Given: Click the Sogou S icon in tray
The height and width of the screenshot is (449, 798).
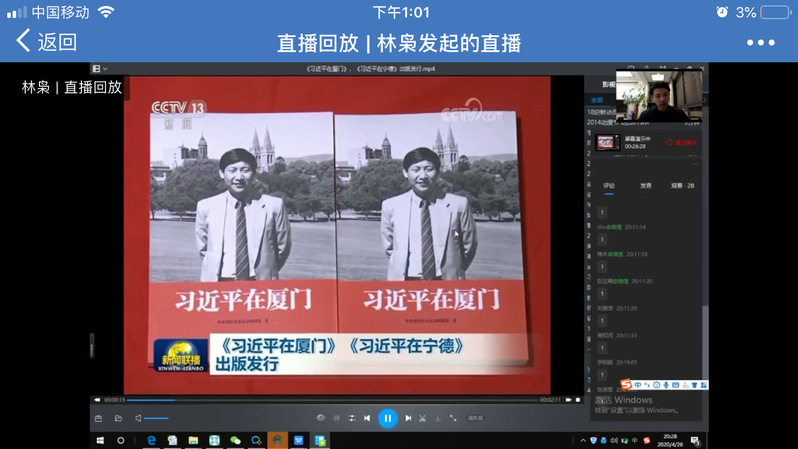Looking at the screenshot, I should tap(646, 441).
